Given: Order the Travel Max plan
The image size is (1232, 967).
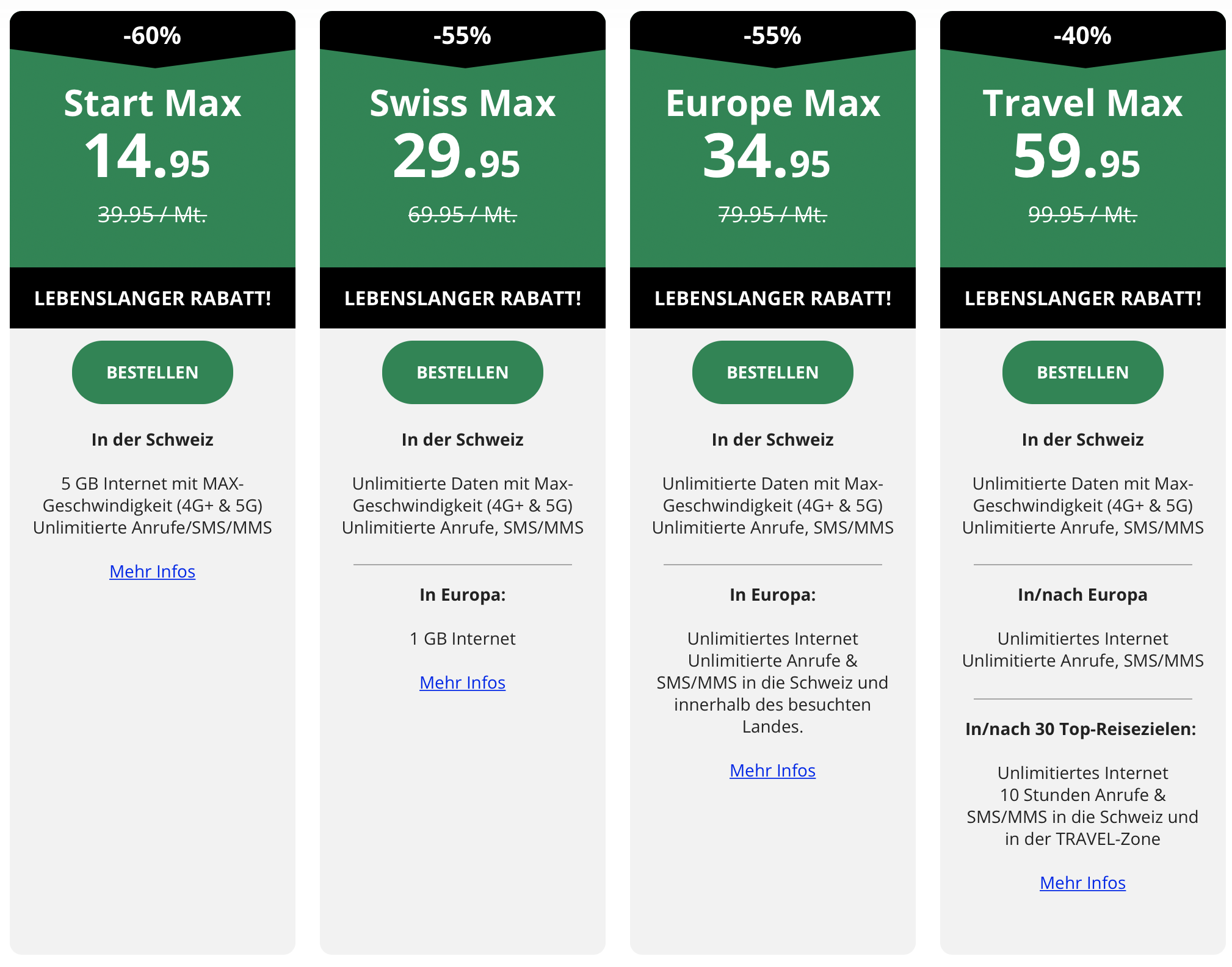Looking at the screenshot, I should pos(1082,372).
